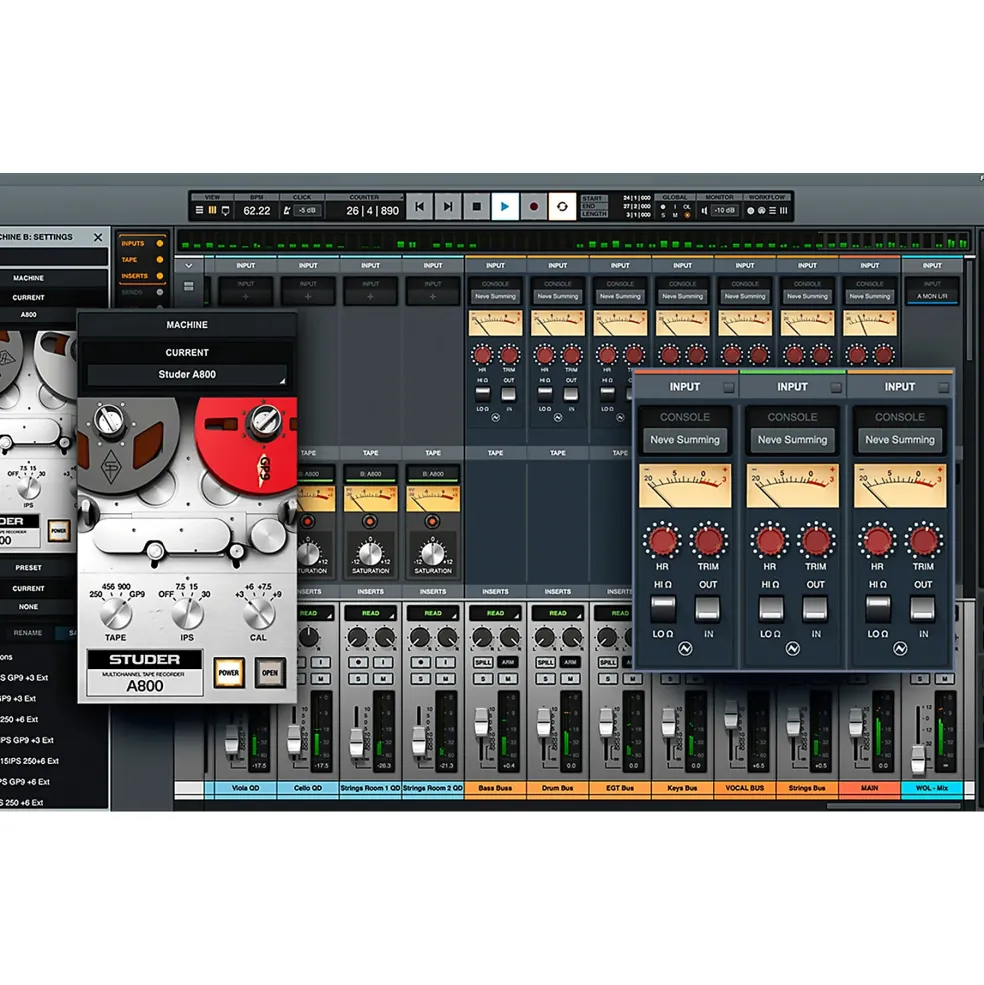Viewport: 984px width, 985px height.
Task: Toggle TAPE row visibility in mixer
Action: [160, 259]
